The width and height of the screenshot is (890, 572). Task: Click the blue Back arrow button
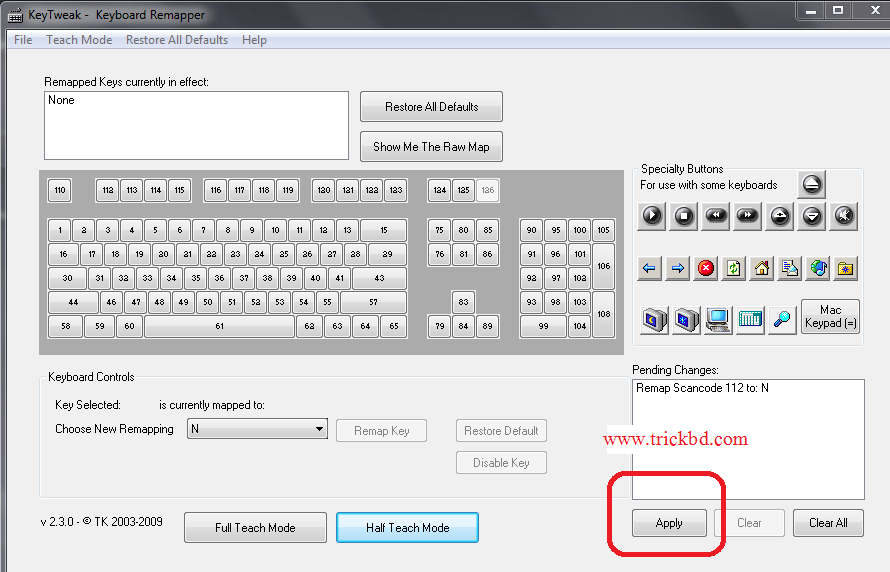point(650,268)
